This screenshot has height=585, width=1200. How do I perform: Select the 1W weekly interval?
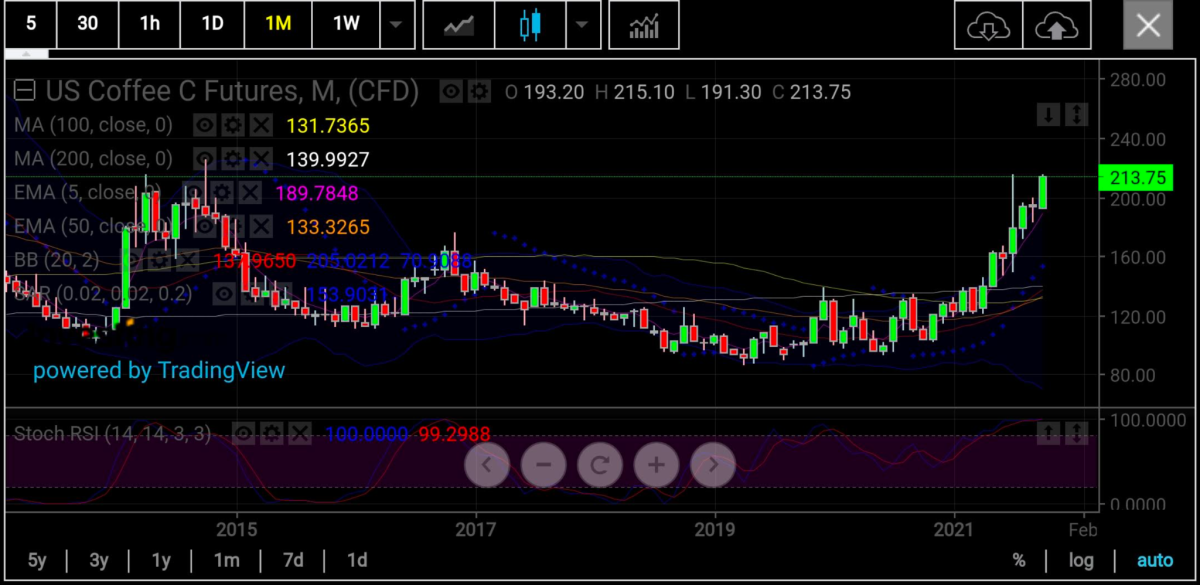coord(346,25)
